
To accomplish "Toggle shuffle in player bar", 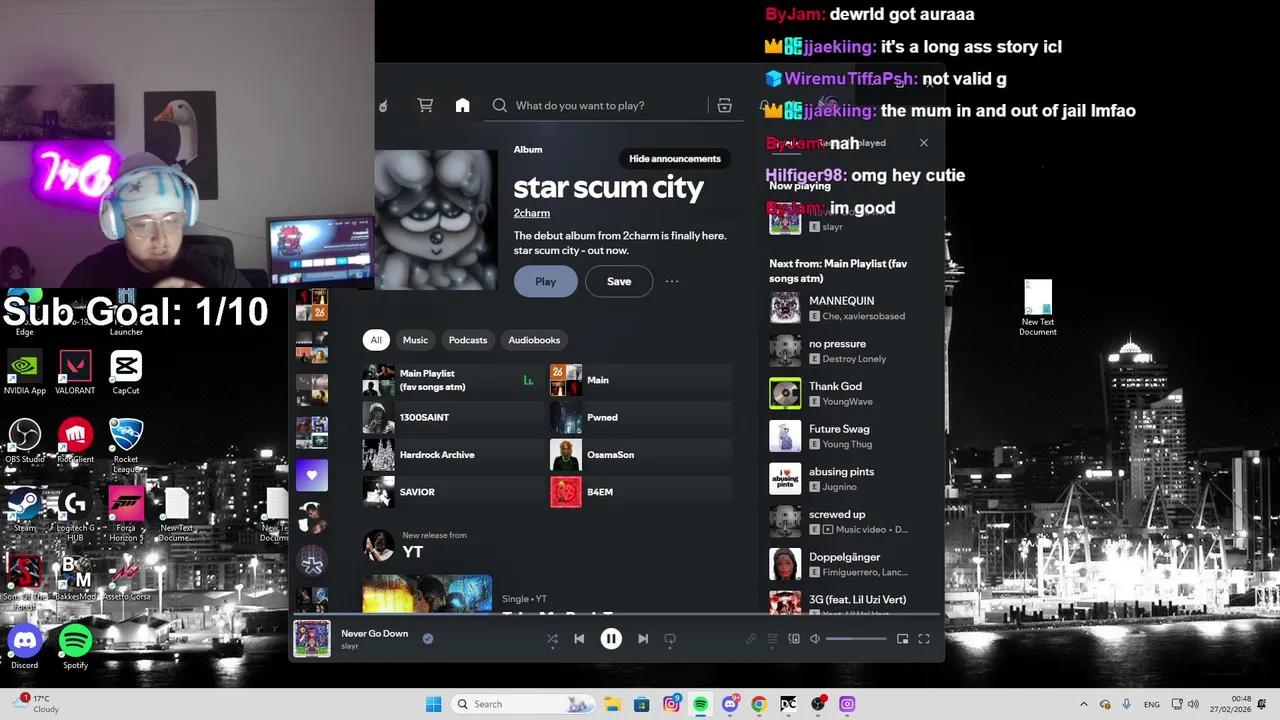I will [552, 639].
